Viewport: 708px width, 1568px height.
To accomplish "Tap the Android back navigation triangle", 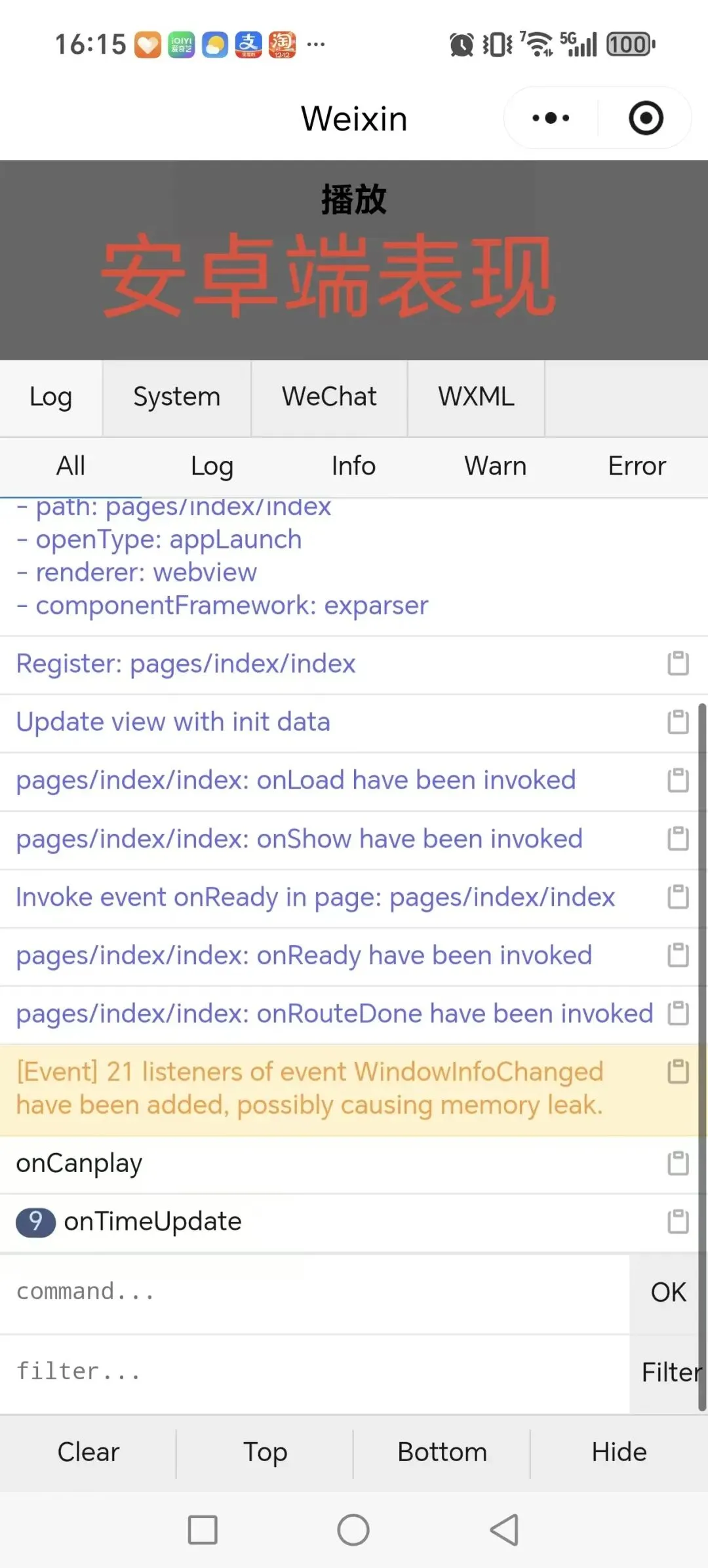I will [x=504, y=1530].
